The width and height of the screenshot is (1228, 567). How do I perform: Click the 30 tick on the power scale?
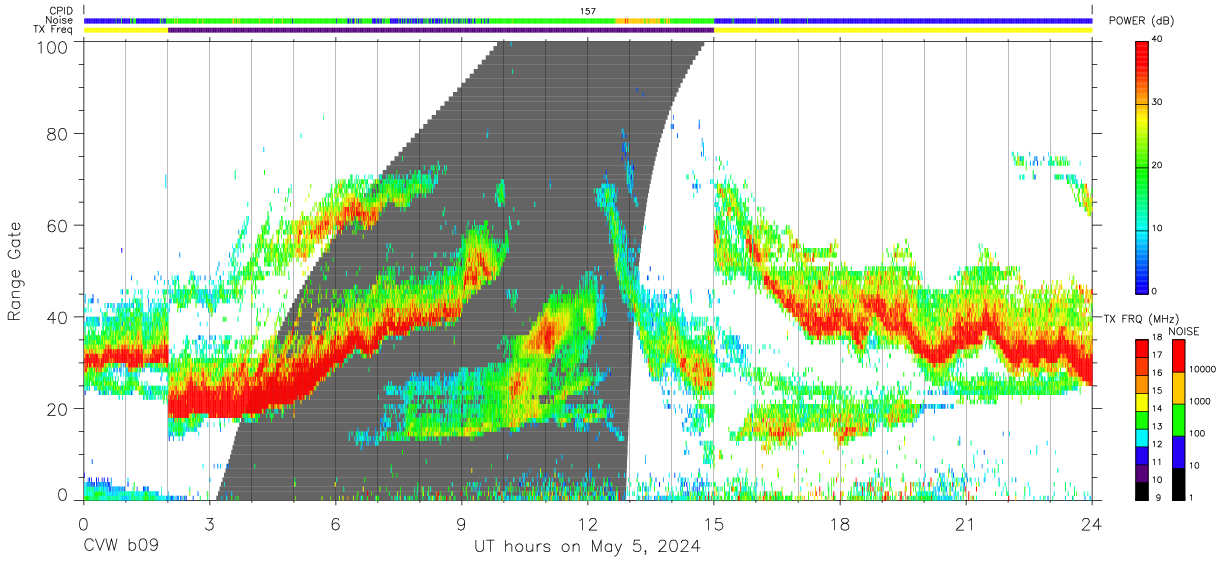coord(1158,102)
